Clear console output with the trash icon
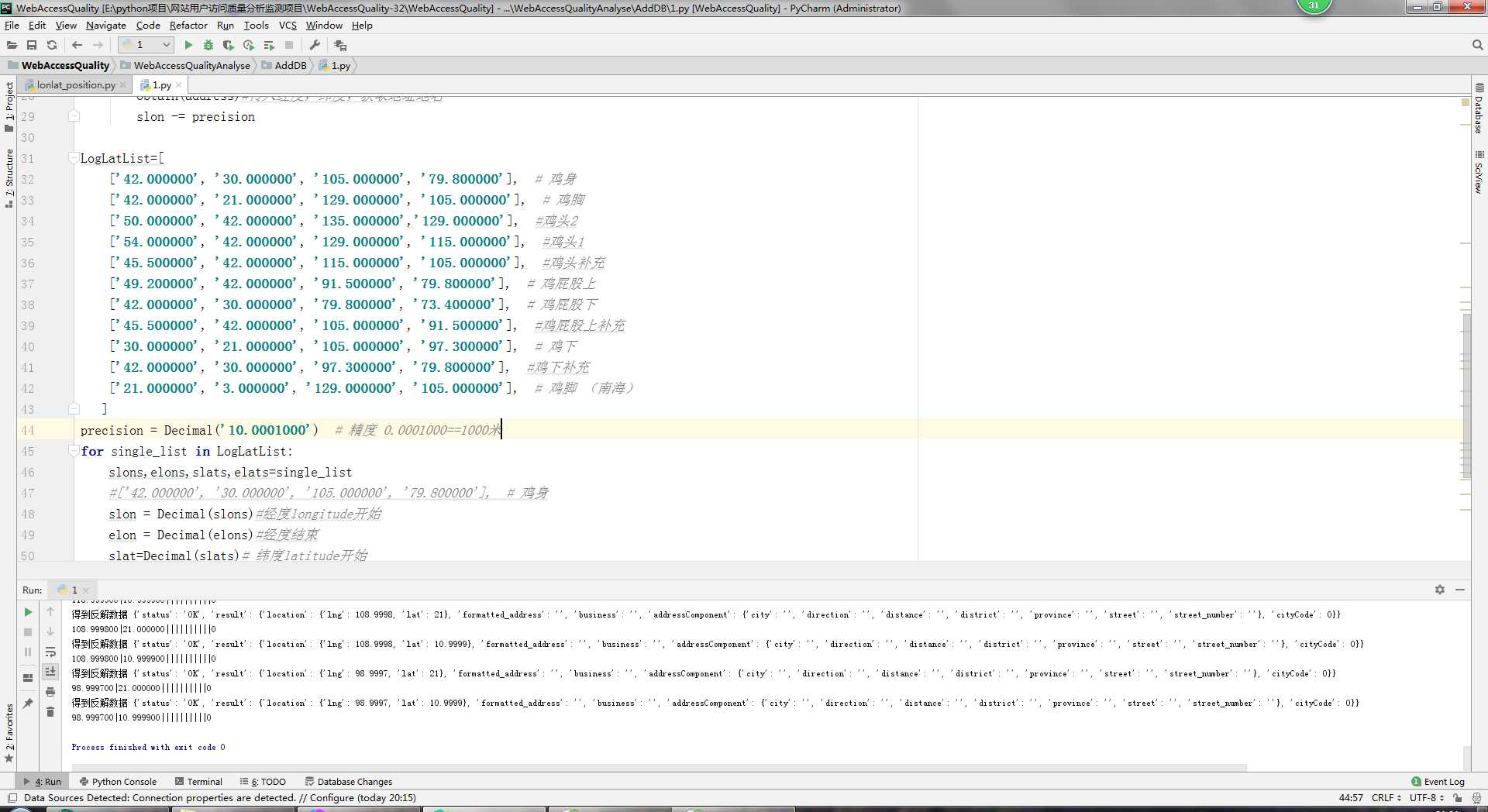 (50, 712)
